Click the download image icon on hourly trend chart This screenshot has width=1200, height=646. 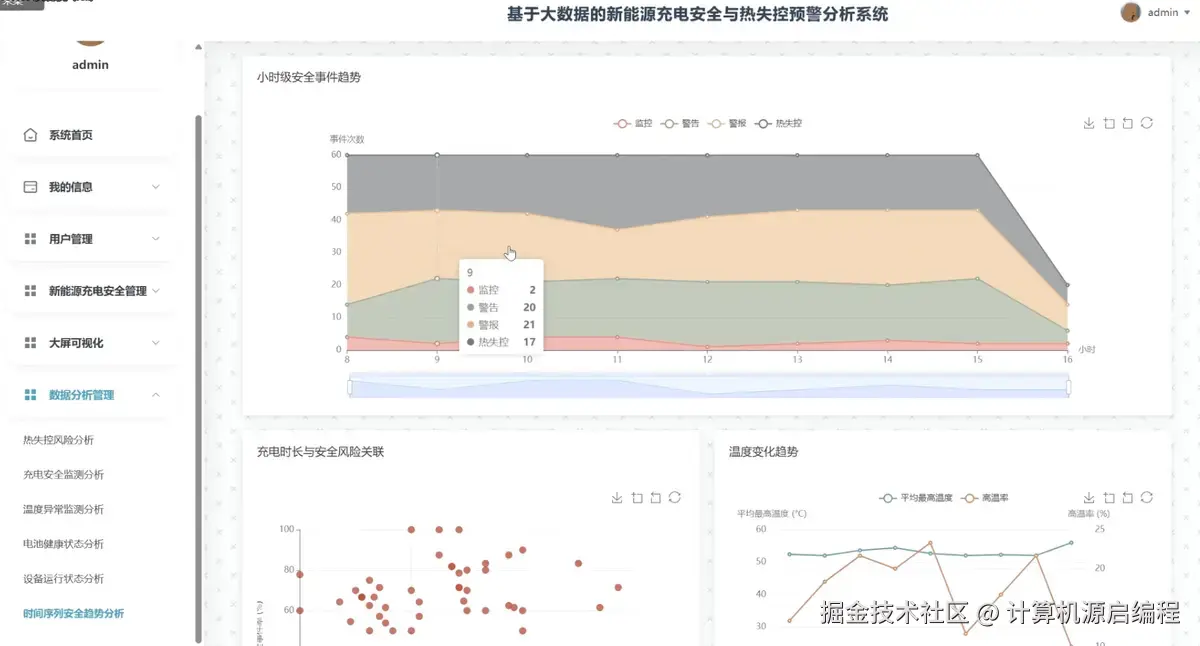point(1089,123)
